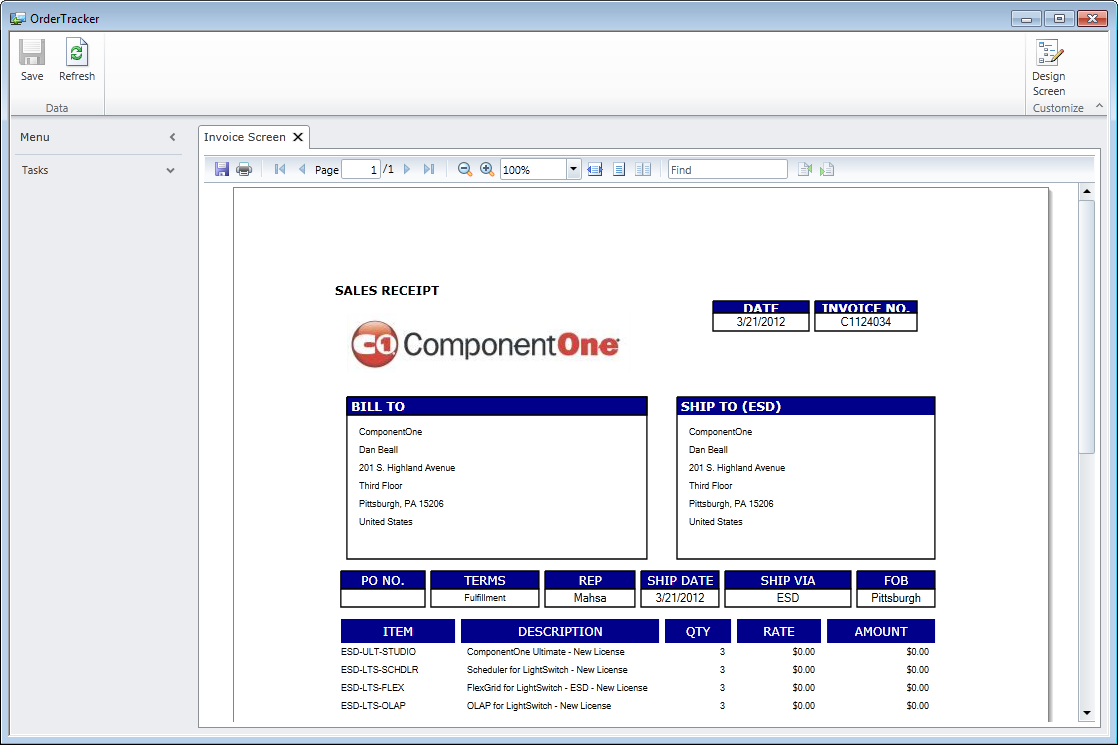Click Mahsa under REP
This screenshot has width=1118, height=745.
tap(590, 598)
